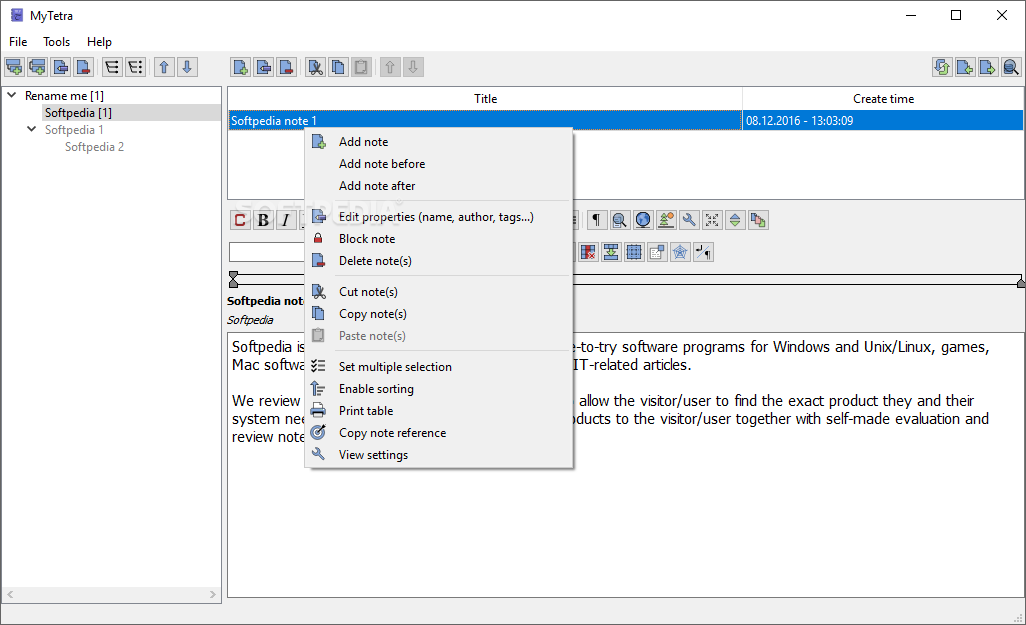This screenshot has height=625, width=1026.
Task: Click the synchronization arrows icon
Action: pos(942,67)
